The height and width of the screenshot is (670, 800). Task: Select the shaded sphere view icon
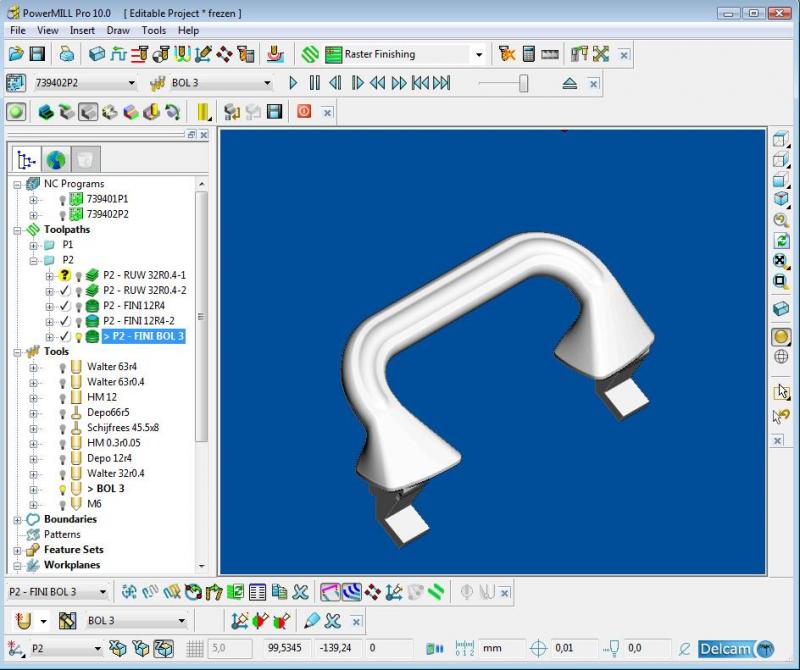[781, 337]
